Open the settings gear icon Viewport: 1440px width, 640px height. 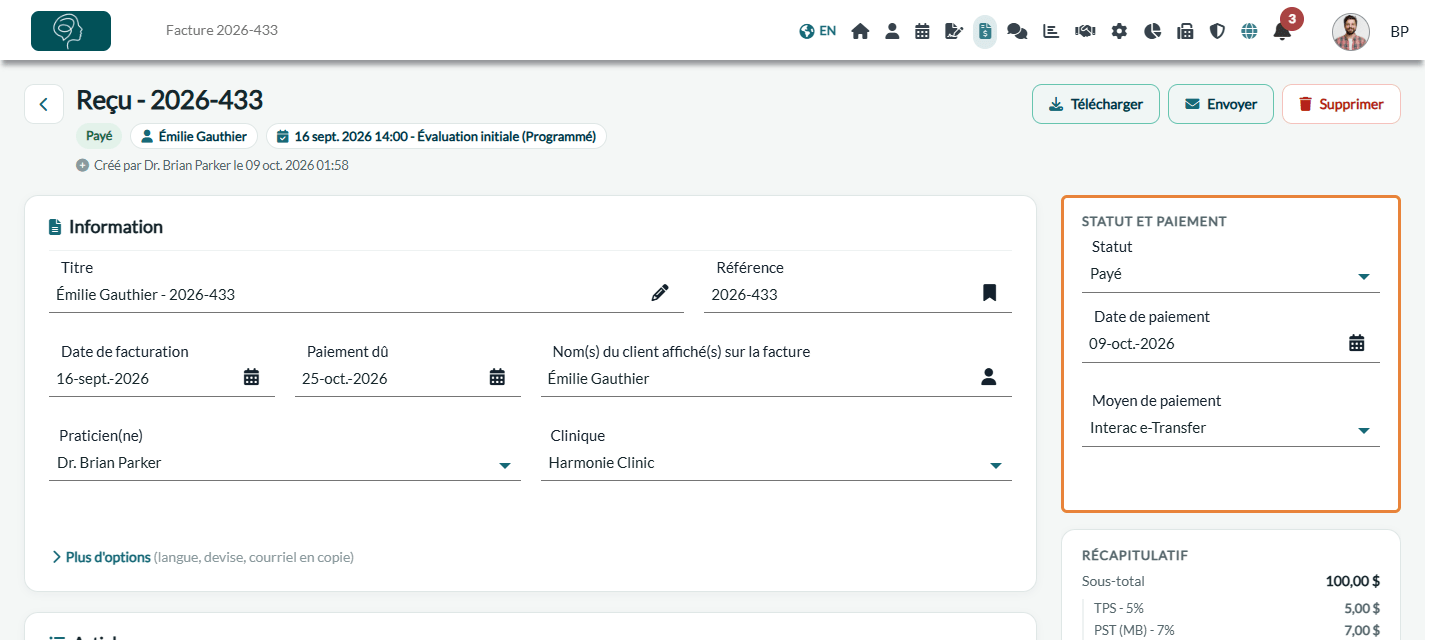[x=1119, y=31]
